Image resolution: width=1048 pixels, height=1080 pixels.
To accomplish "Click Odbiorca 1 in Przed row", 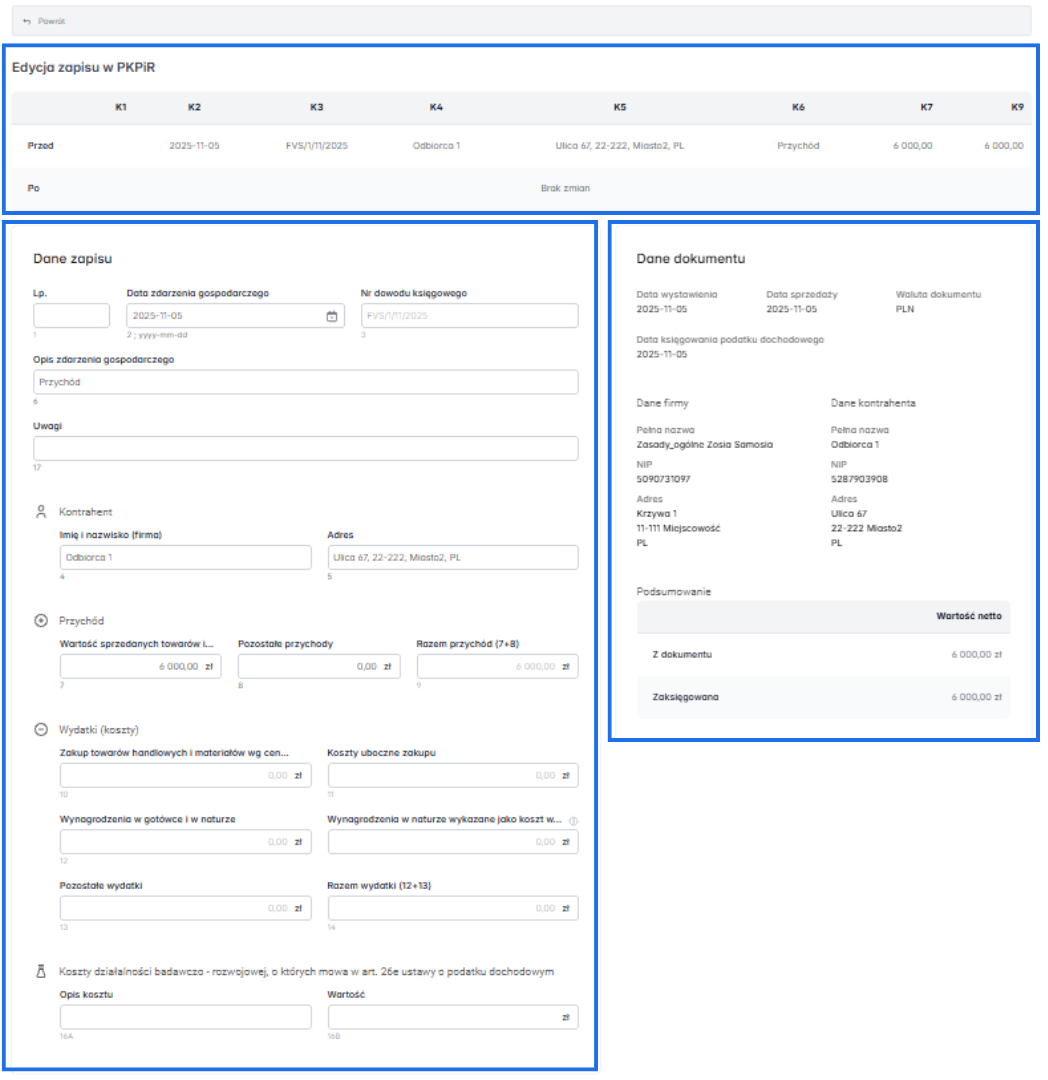I will pos(437,146).
